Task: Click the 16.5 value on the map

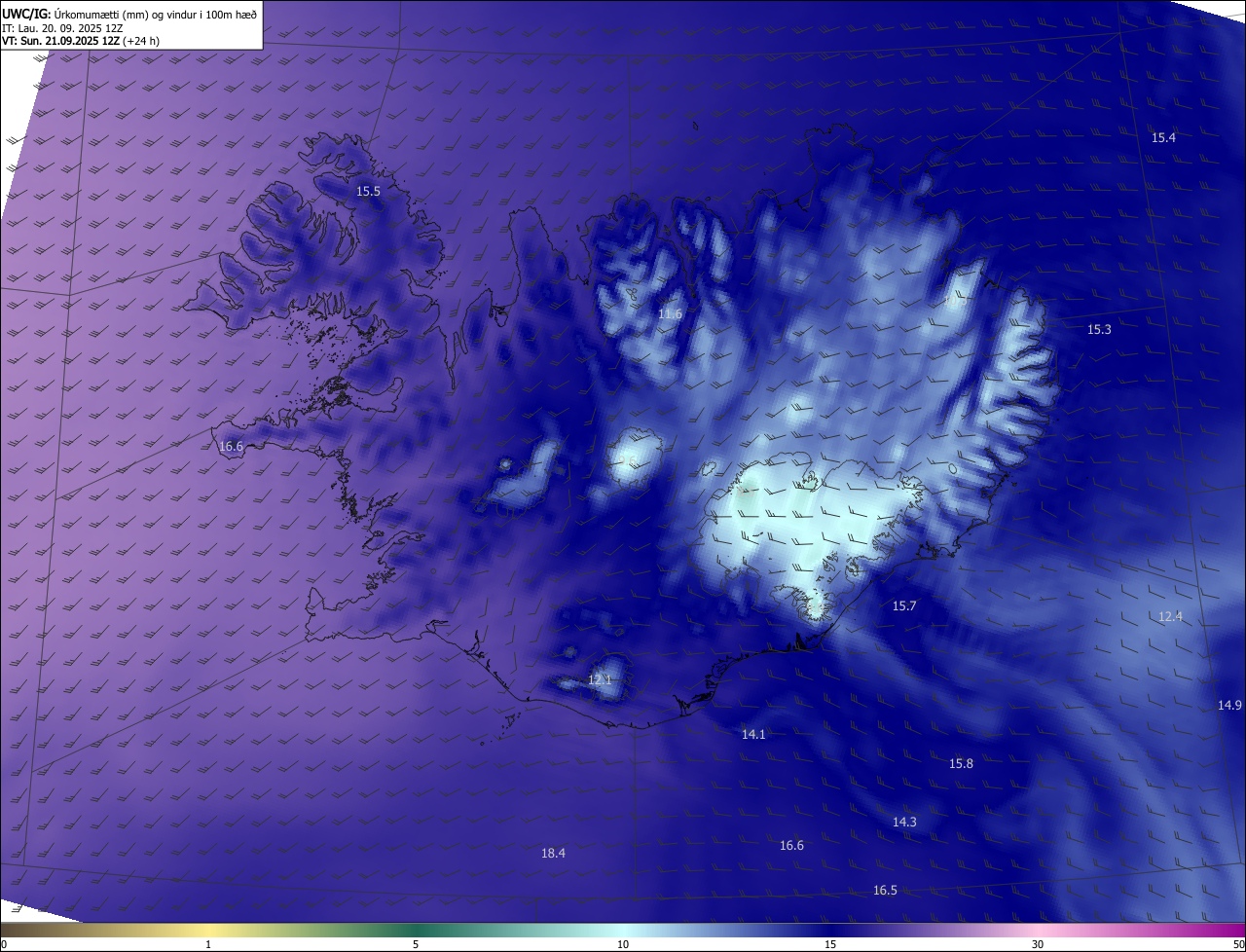Action: pos(885,890)
